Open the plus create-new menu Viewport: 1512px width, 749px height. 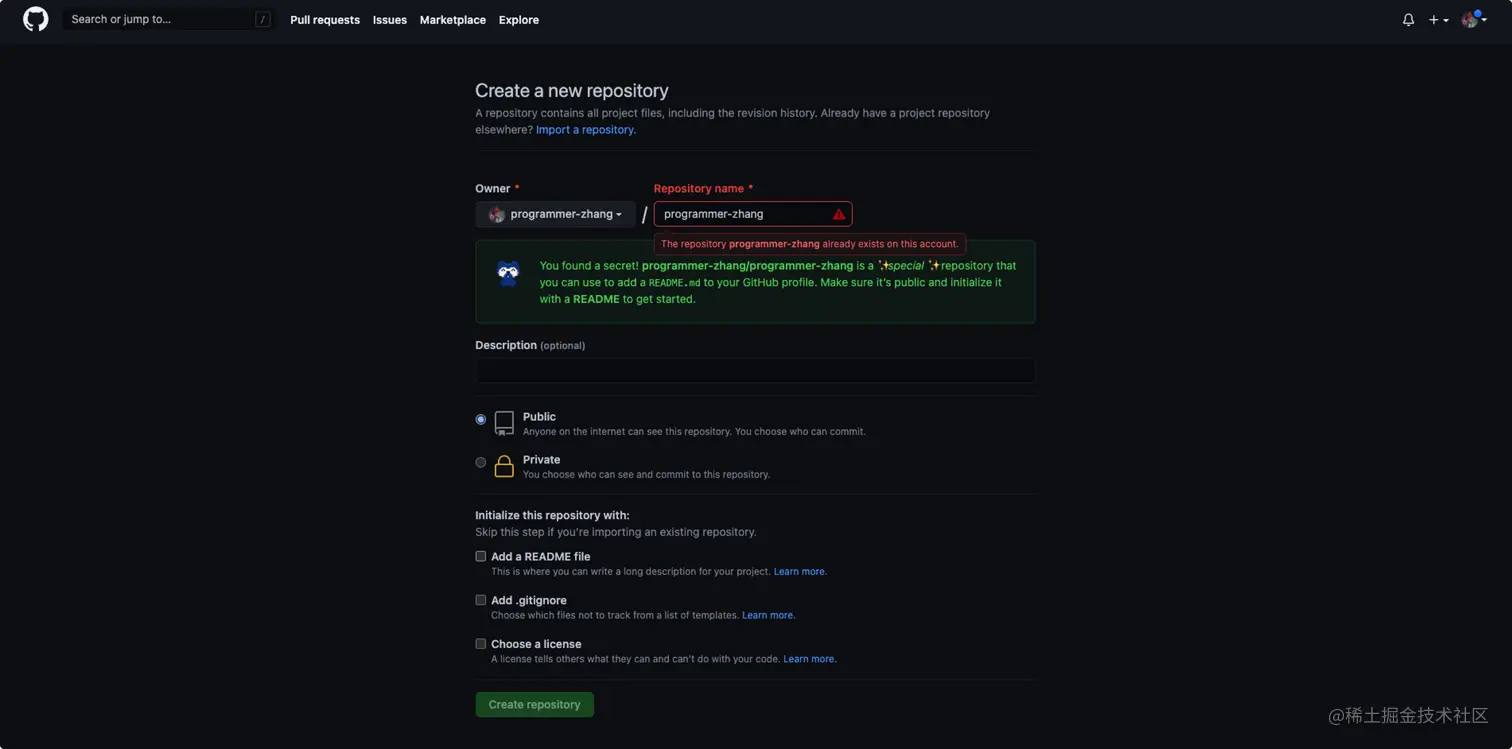point(1438,20)
